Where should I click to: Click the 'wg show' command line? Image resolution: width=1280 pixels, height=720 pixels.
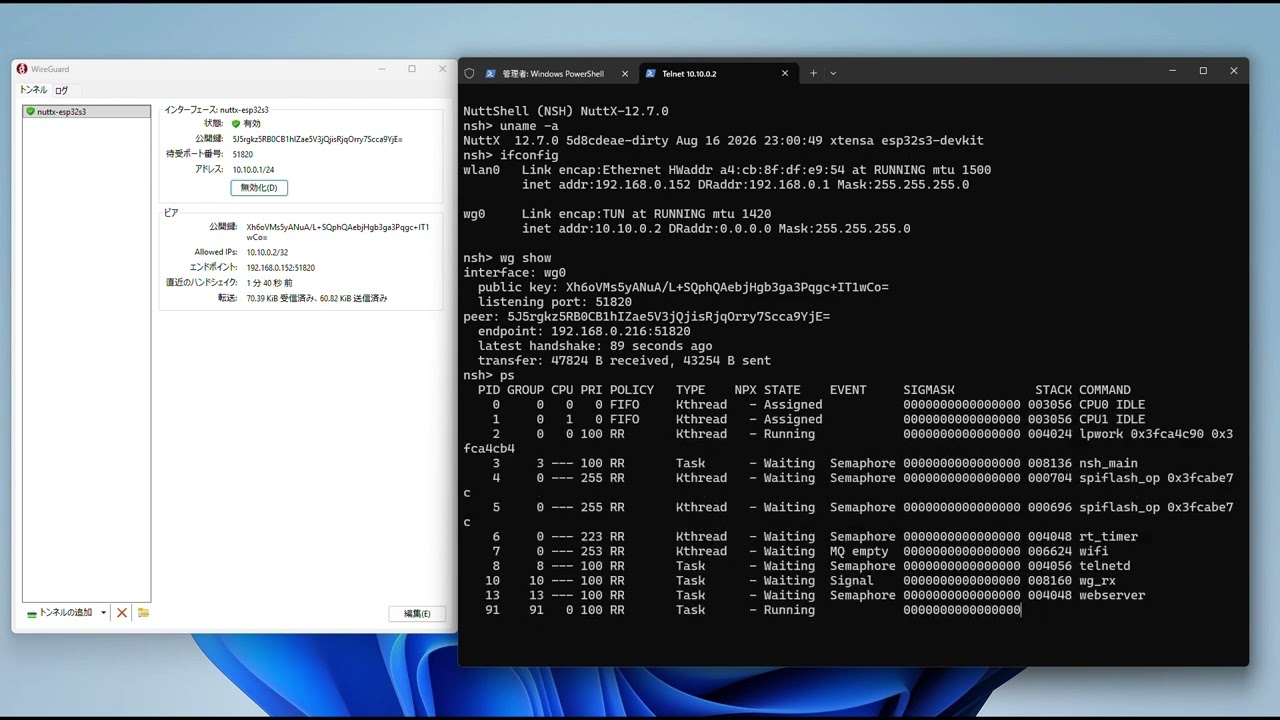click(507, 258)
